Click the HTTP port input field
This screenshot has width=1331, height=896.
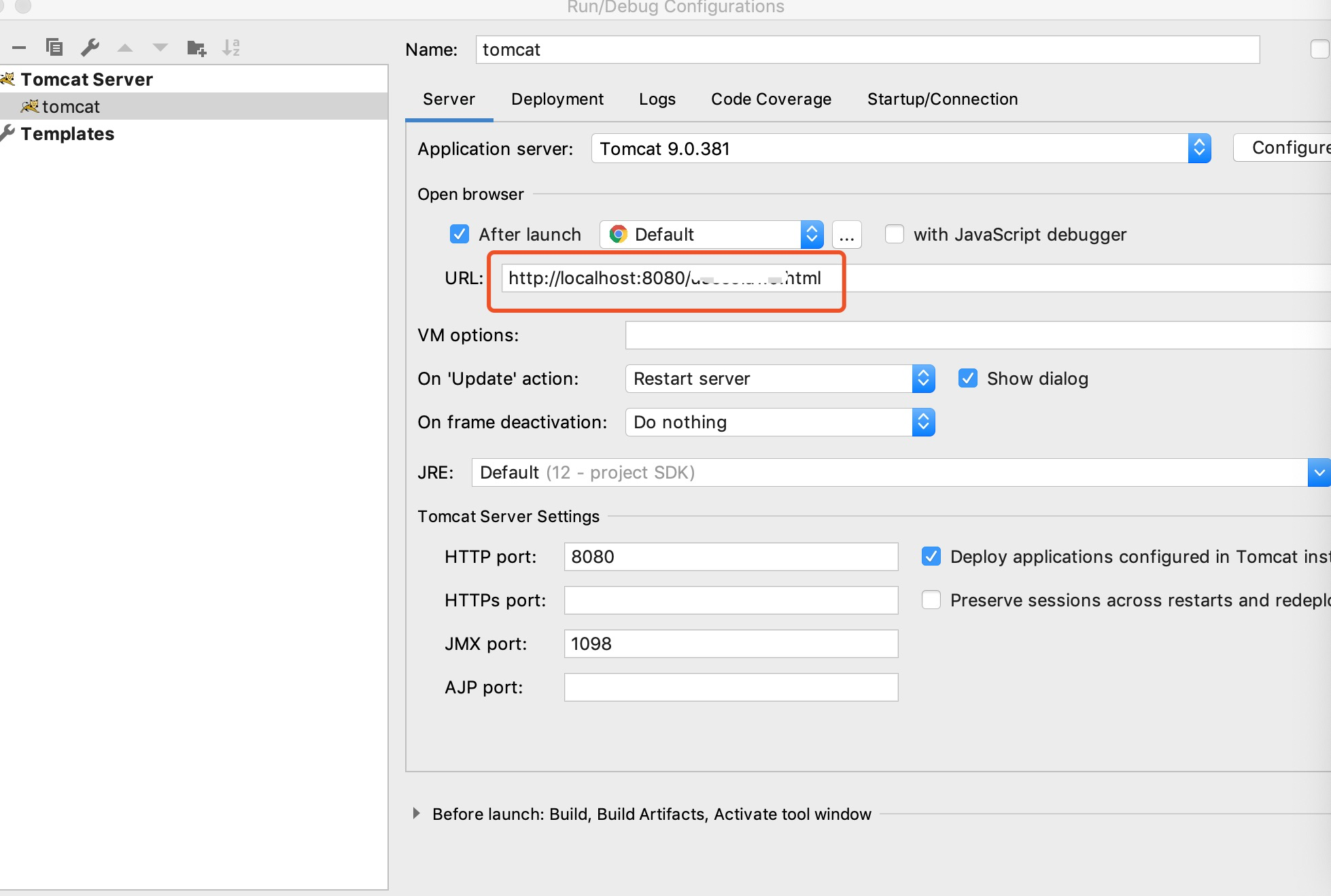pyautogui.click(x=730, y=557)
